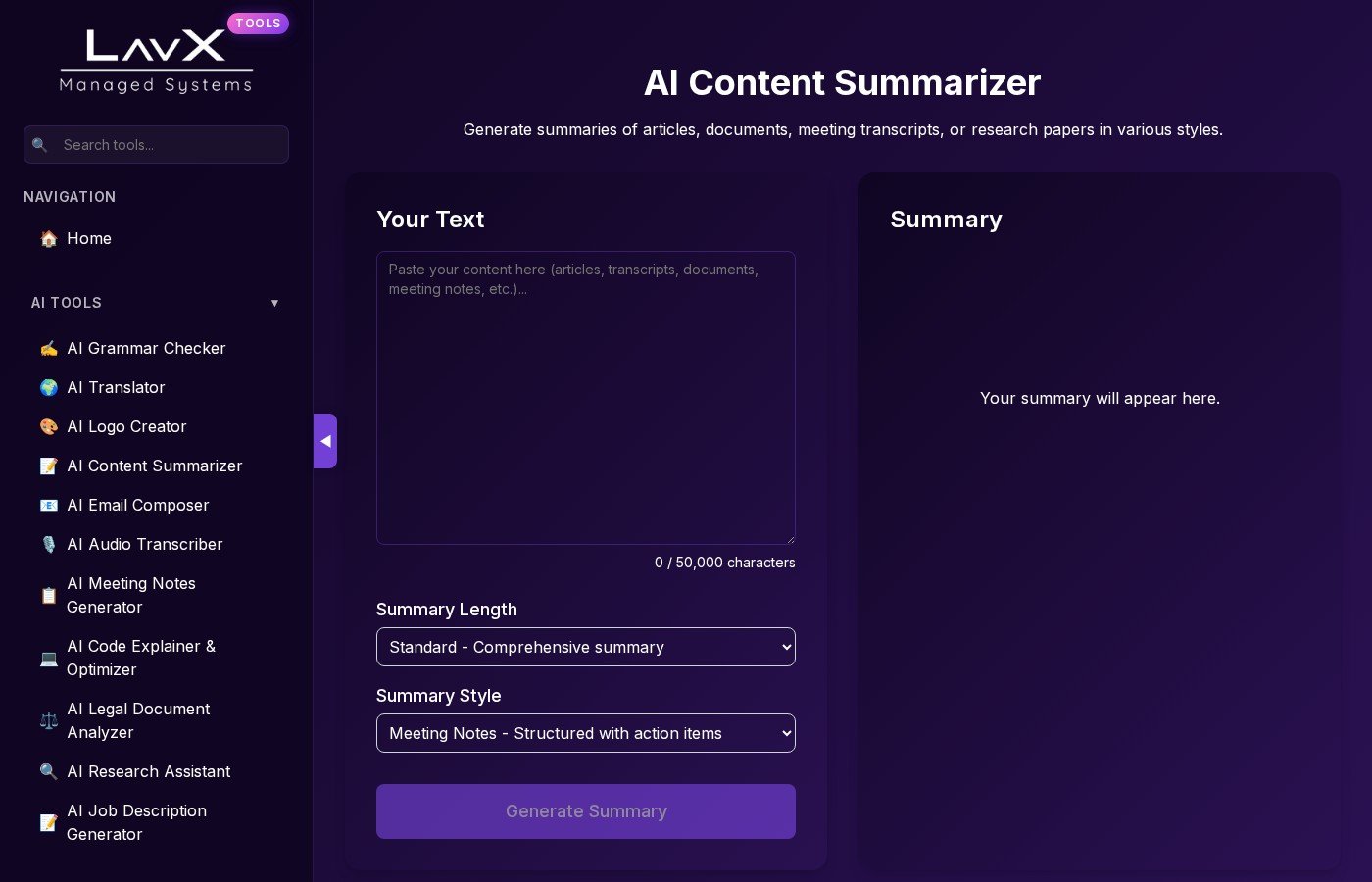This screenshot has height=882, width=1372.
Task: Click the pencil icon beside AI Grammar Checker
Action: [x=48, y=349]
